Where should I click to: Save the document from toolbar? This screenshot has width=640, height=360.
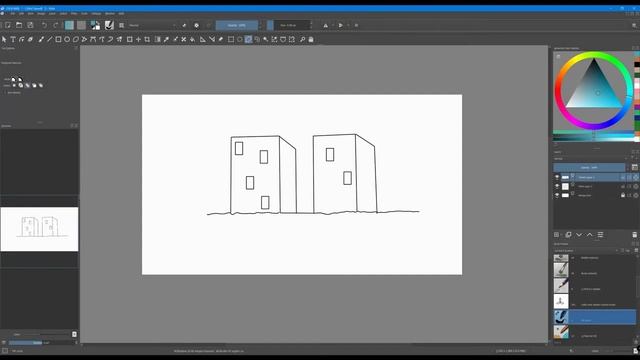[x=30, y=25]
